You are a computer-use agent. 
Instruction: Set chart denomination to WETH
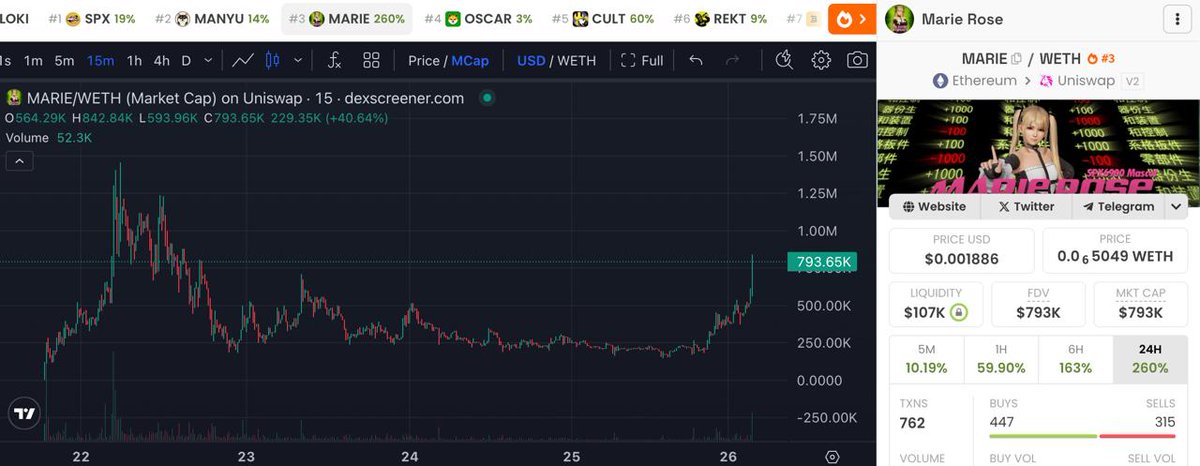pos(576,60)
